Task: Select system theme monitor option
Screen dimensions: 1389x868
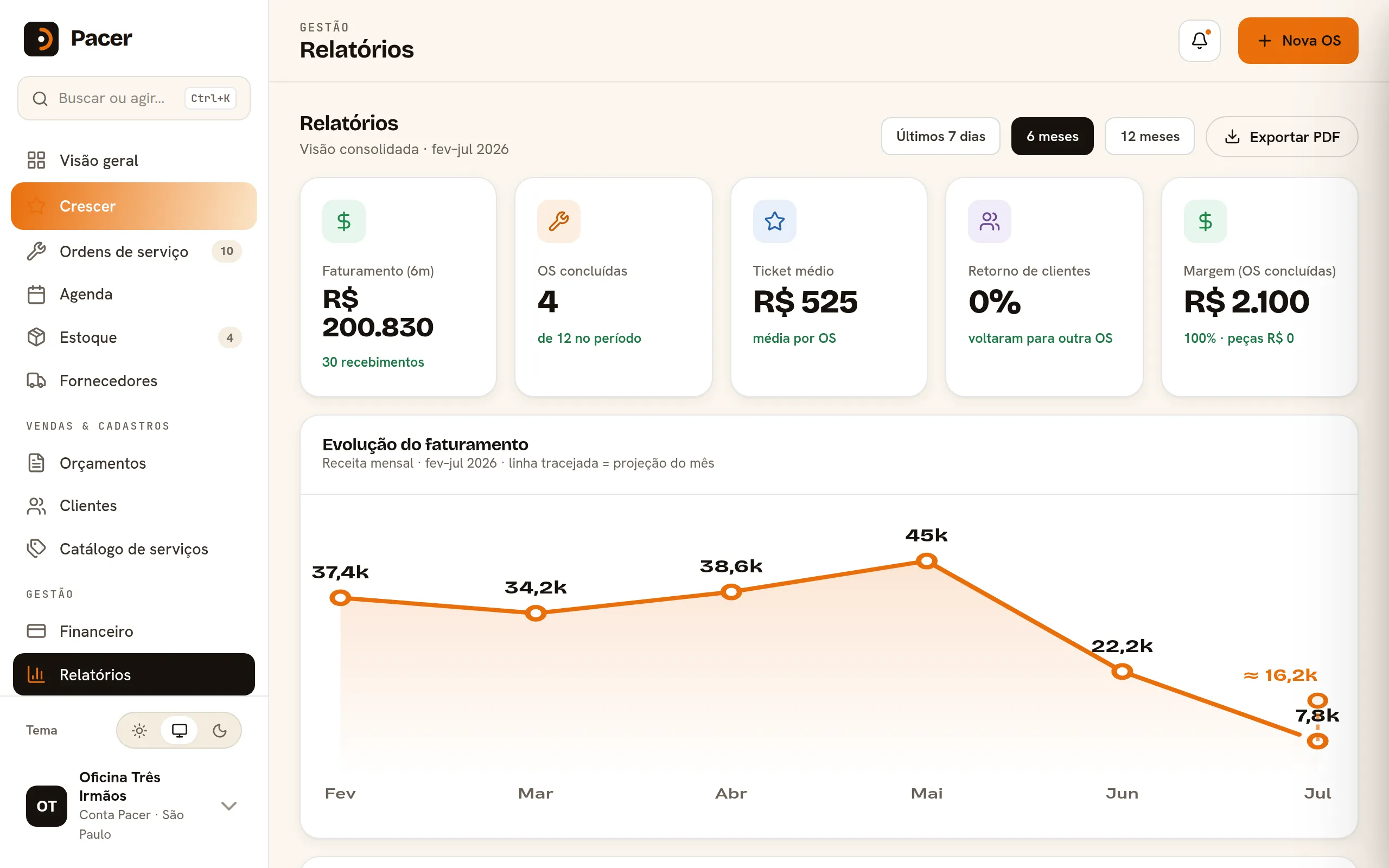Action: [x=179, y=730]
